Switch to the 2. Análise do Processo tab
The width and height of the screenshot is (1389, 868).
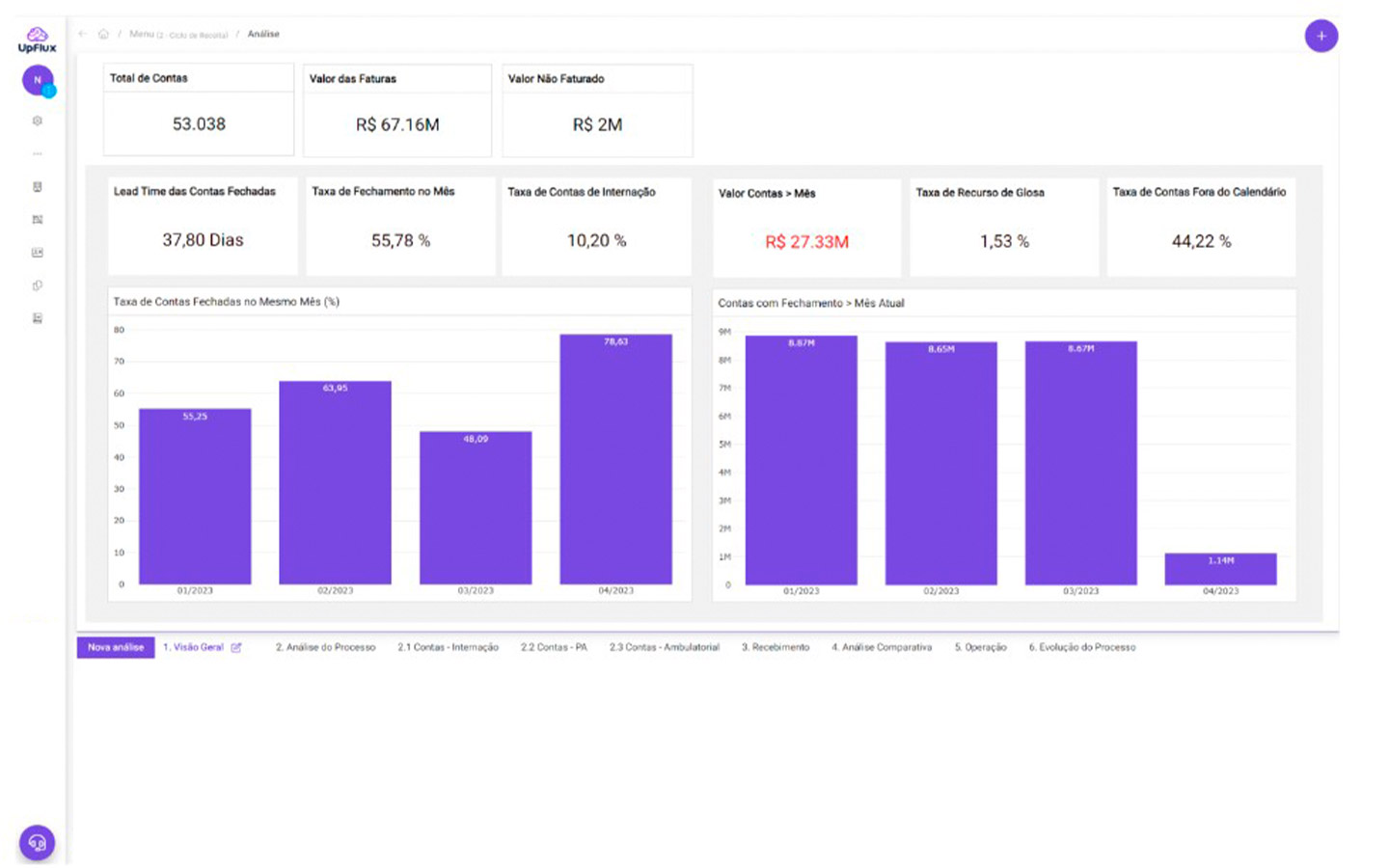(325, 647)
